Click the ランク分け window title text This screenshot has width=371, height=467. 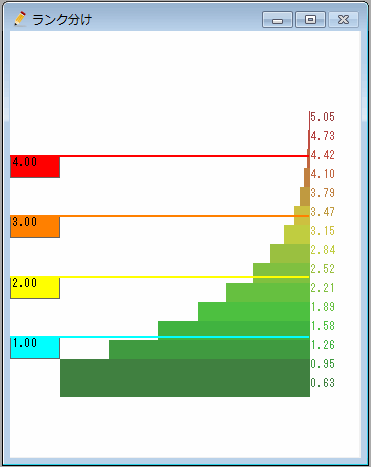pos(62,20)
